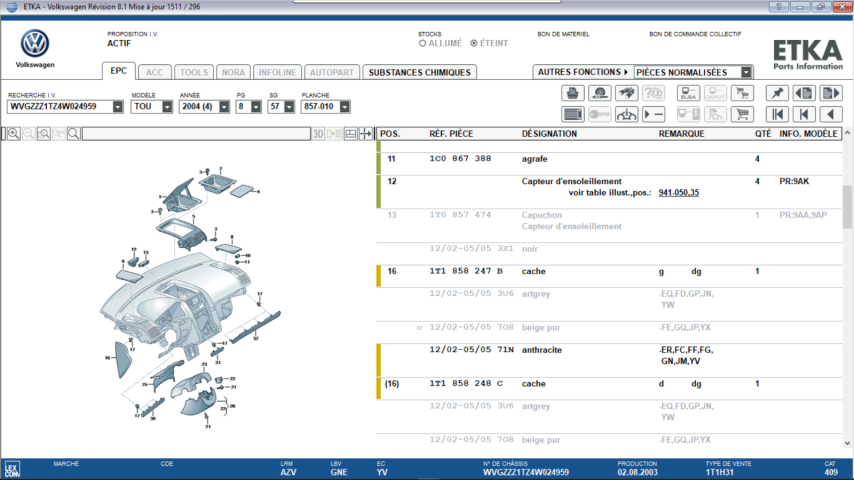Viewport: 854px width, 480px height.
Task: Click the zoom area magnifier icon
Action: click(44, 133)
